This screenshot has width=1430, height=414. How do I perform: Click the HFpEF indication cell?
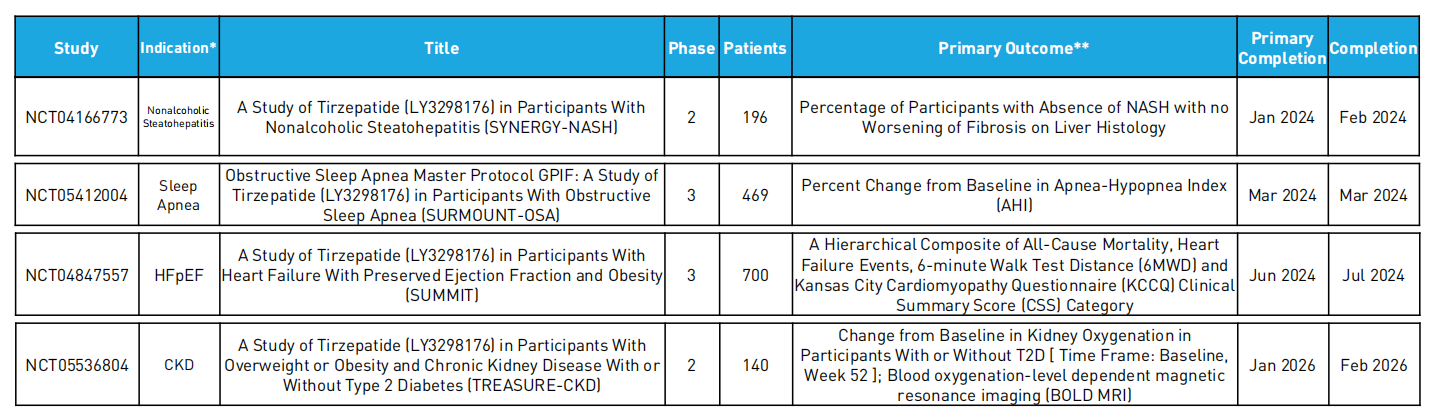[x=179, y=275]
